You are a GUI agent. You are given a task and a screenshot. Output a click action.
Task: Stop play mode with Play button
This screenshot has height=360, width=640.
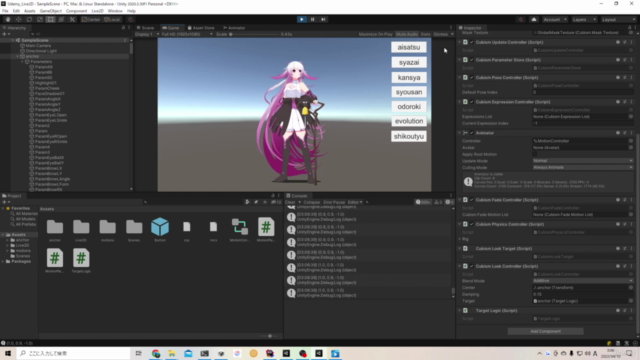click(x=302, y=19)
